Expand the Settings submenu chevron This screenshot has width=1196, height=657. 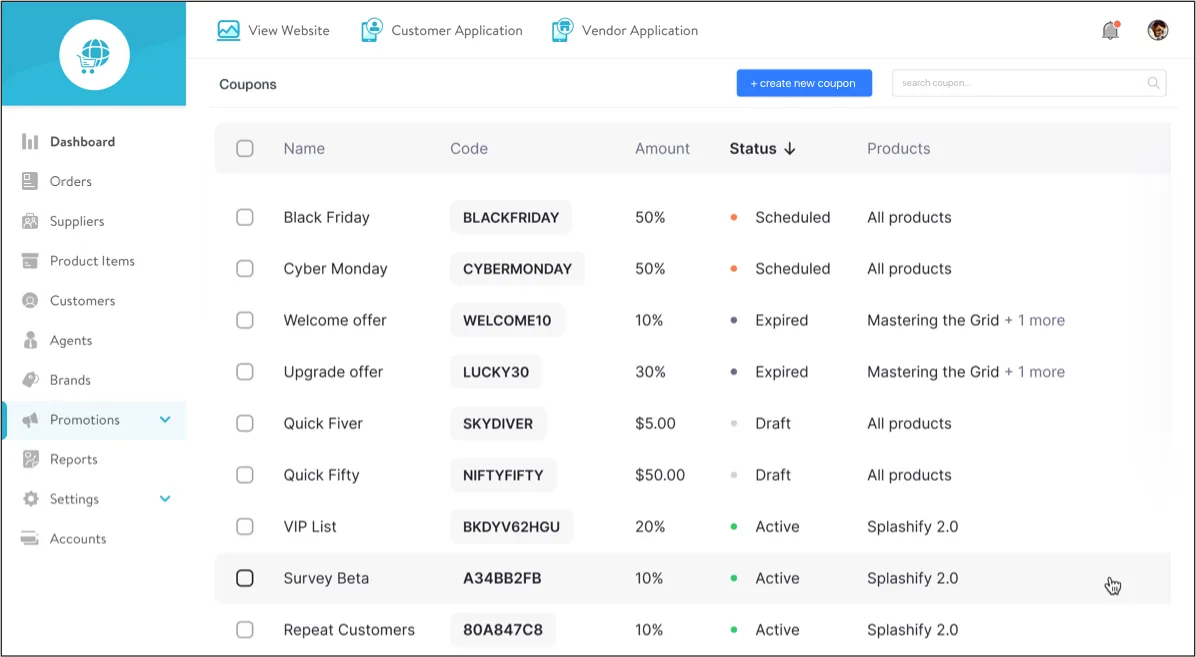(x=165, y=499)
